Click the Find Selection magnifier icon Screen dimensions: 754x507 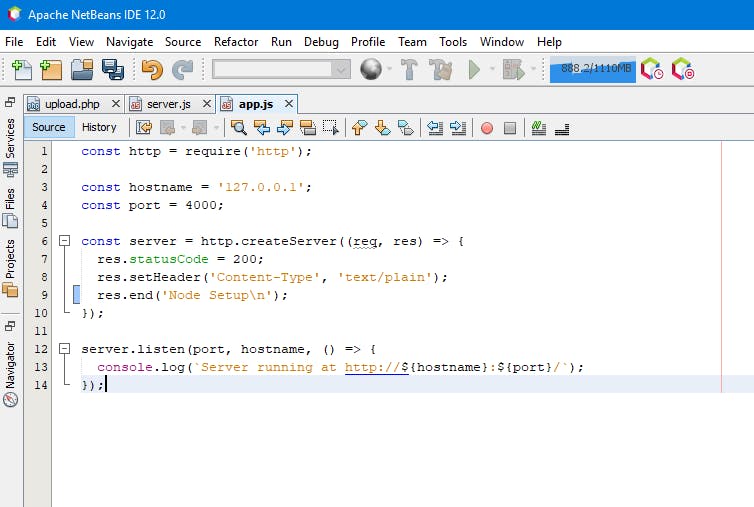(239, 127)
